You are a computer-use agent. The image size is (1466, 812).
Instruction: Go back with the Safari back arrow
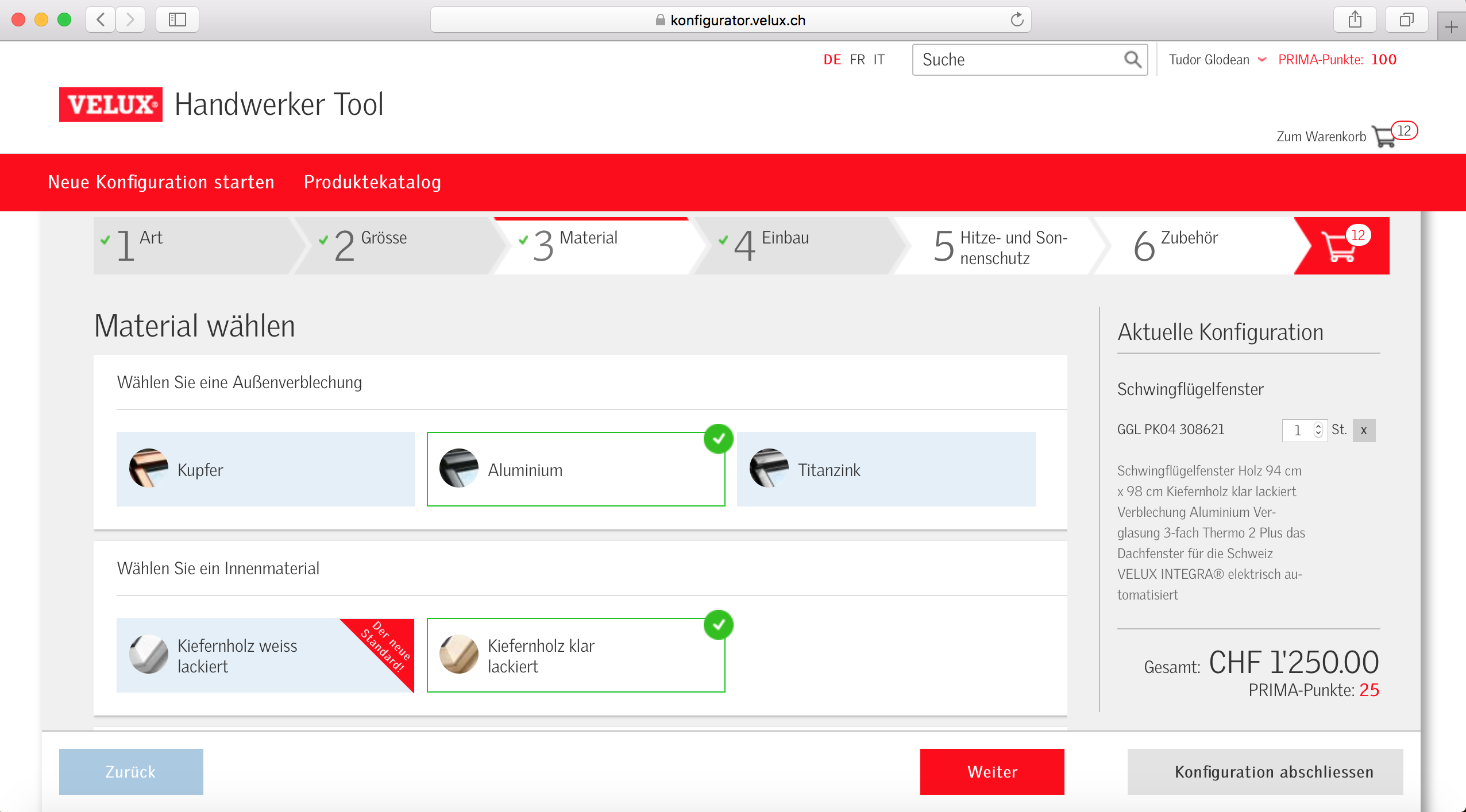pos(101,20)
